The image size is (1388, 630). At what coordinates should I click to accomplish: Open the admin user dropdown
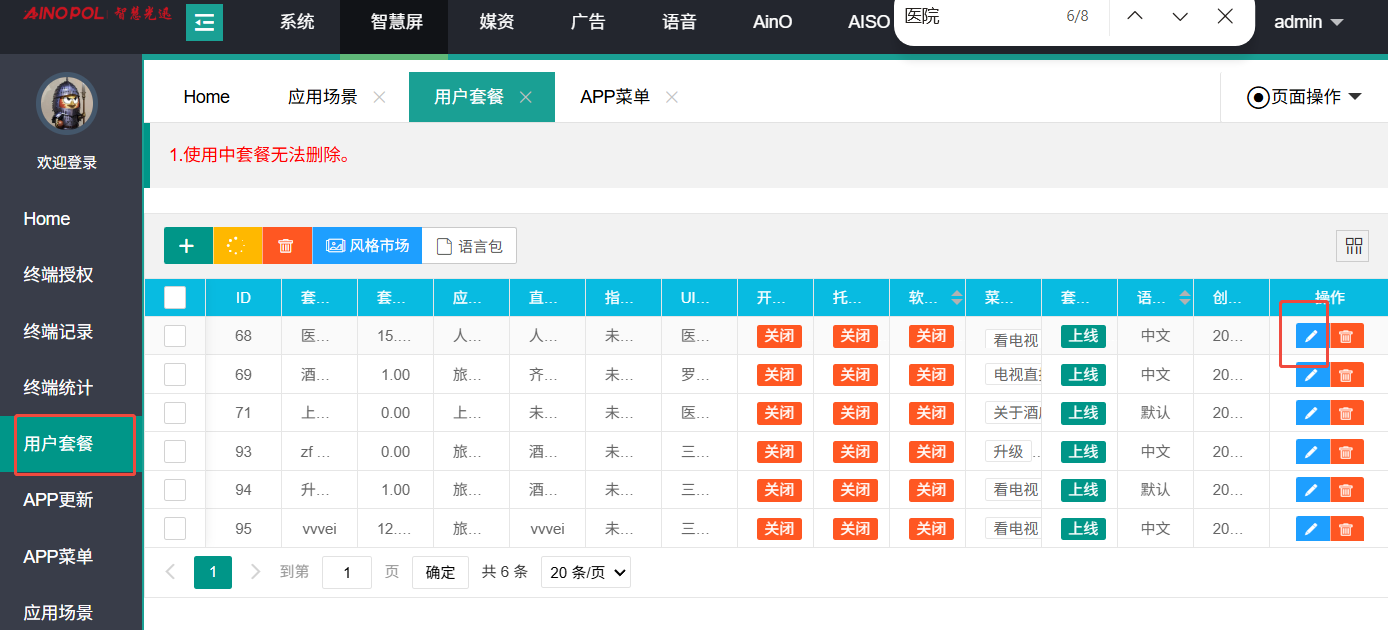pos(1308,22)
